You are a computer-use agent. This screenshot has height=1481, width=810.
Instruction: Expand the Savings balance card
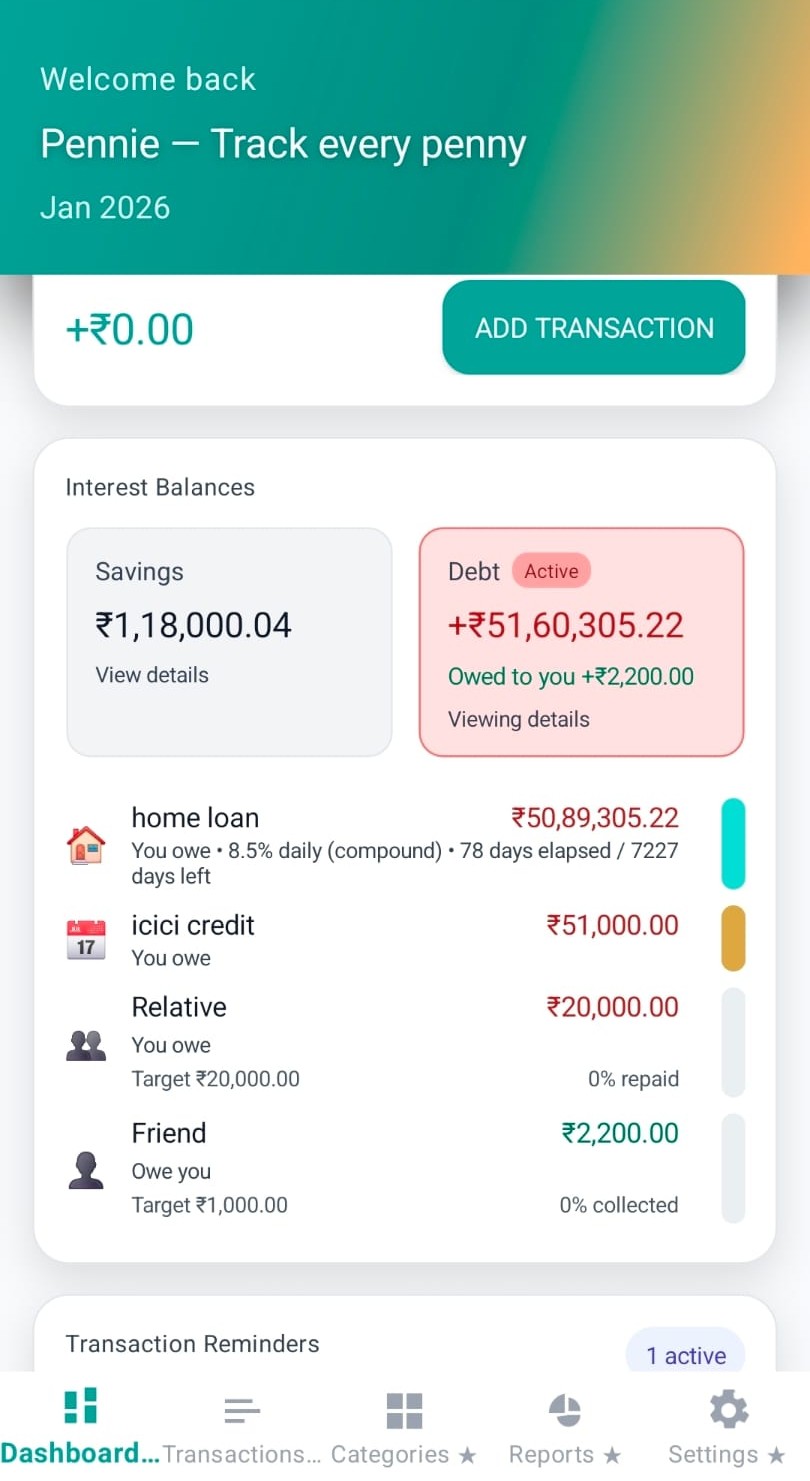(x=229, y=641)
